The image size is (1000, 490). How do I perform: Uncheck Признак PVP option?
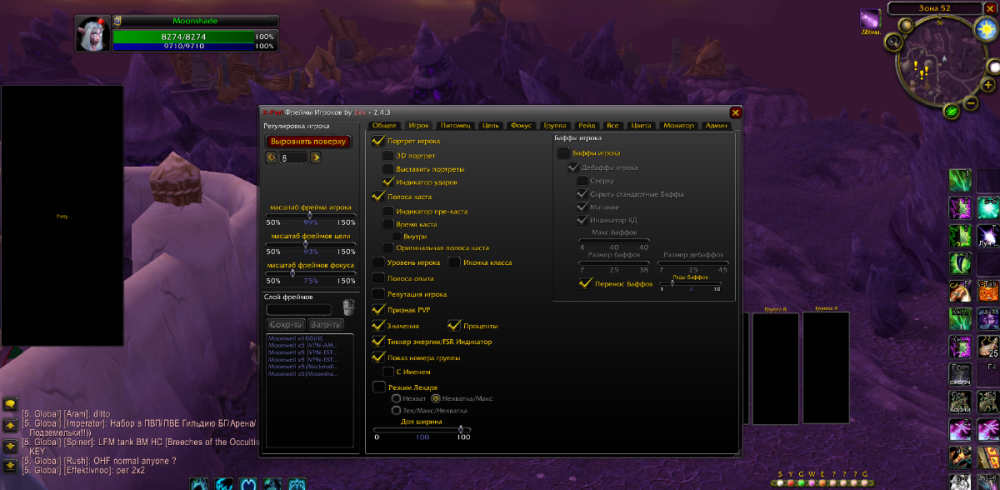378,310
